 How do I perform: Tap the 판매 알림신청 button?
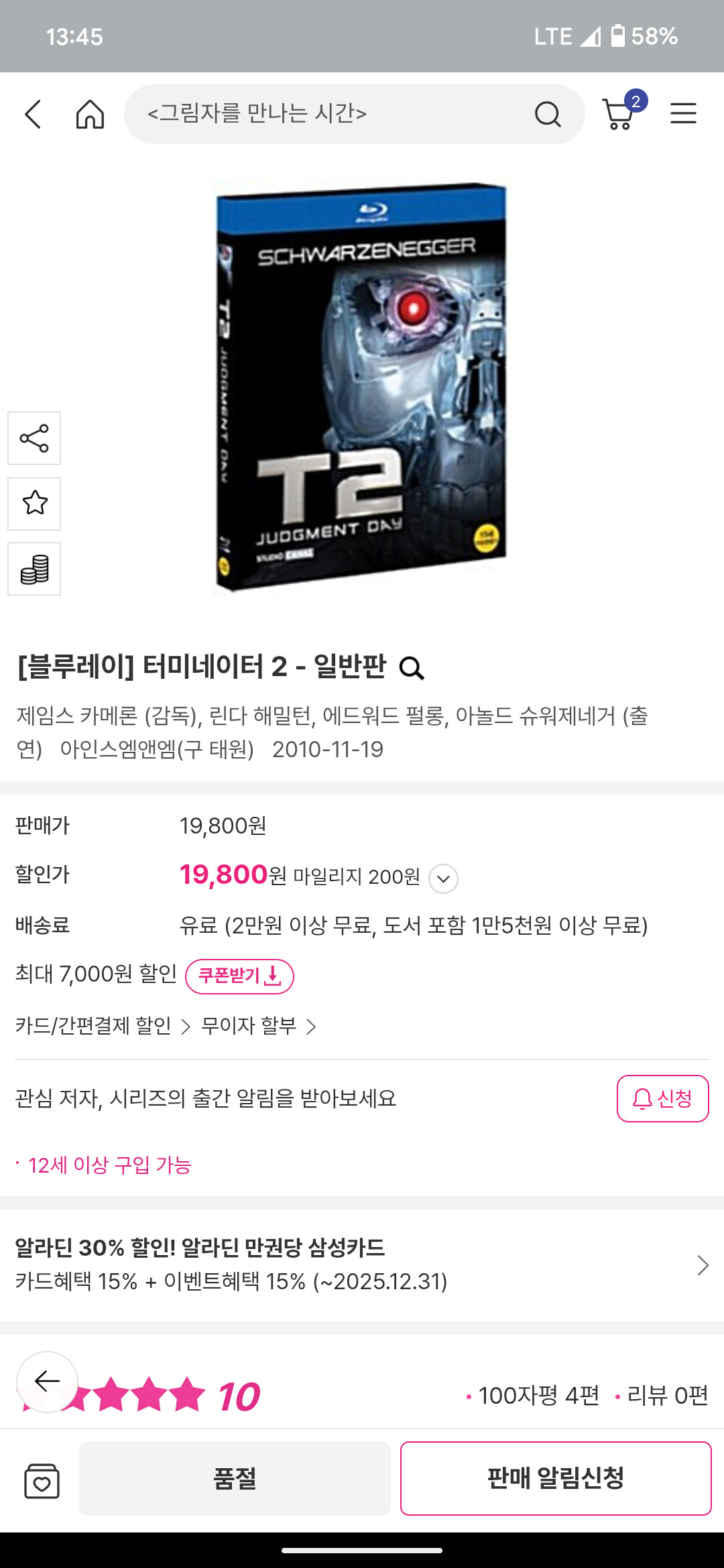[556, 1478]
